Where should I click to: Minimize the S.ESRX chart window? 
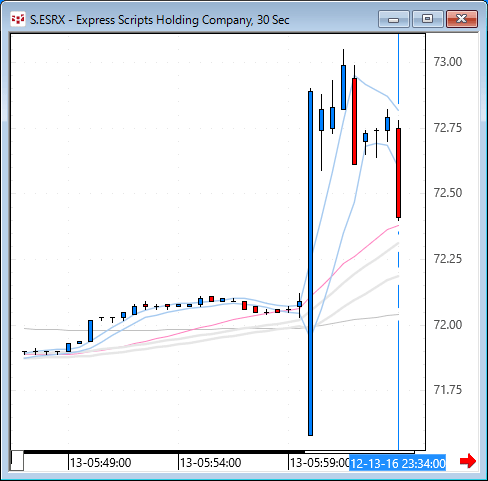[394, 19]
